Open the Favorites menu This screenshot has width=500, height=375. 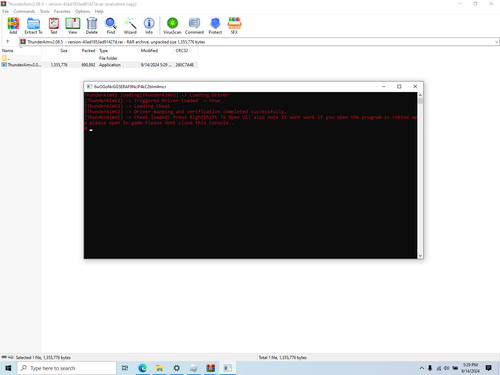pos(62,11)
